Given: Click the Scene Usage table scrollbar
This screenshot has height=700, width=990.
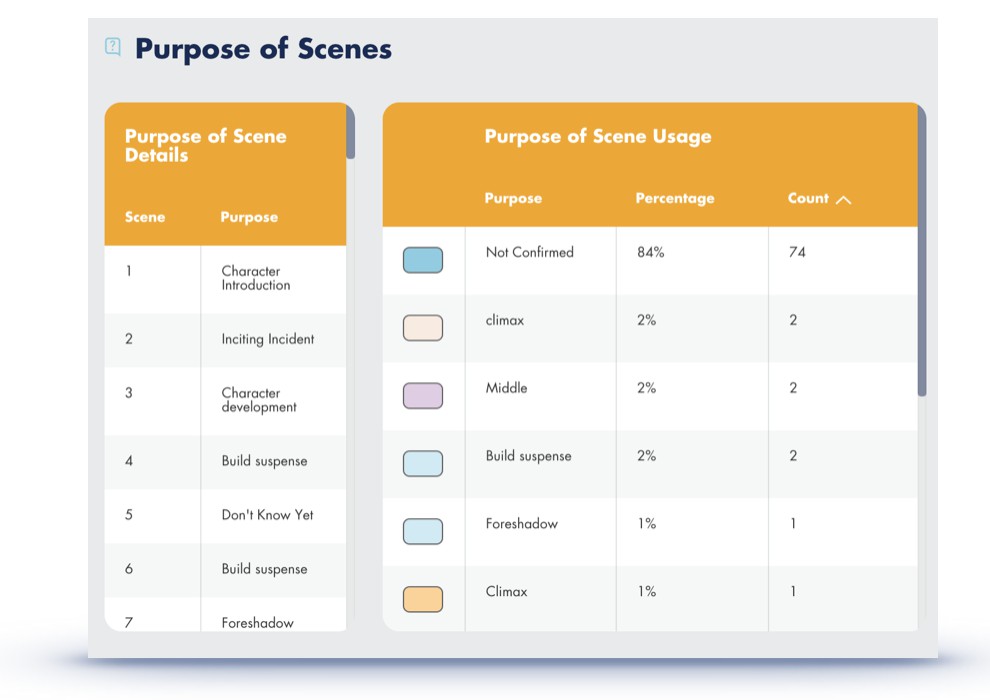Looking at the screenshot, I should tap(921, 250).
